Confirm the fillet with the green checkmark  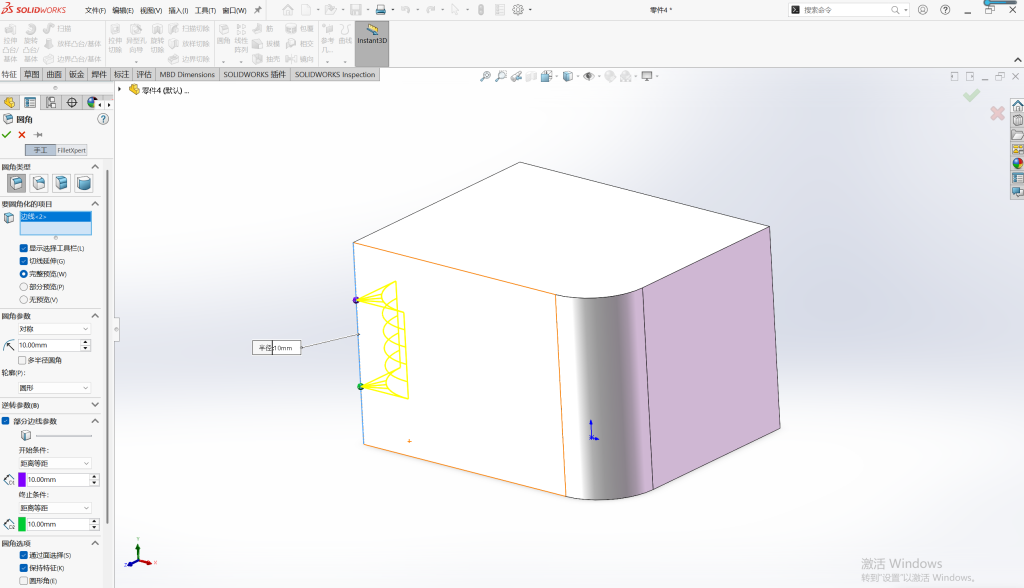[7, 135]
